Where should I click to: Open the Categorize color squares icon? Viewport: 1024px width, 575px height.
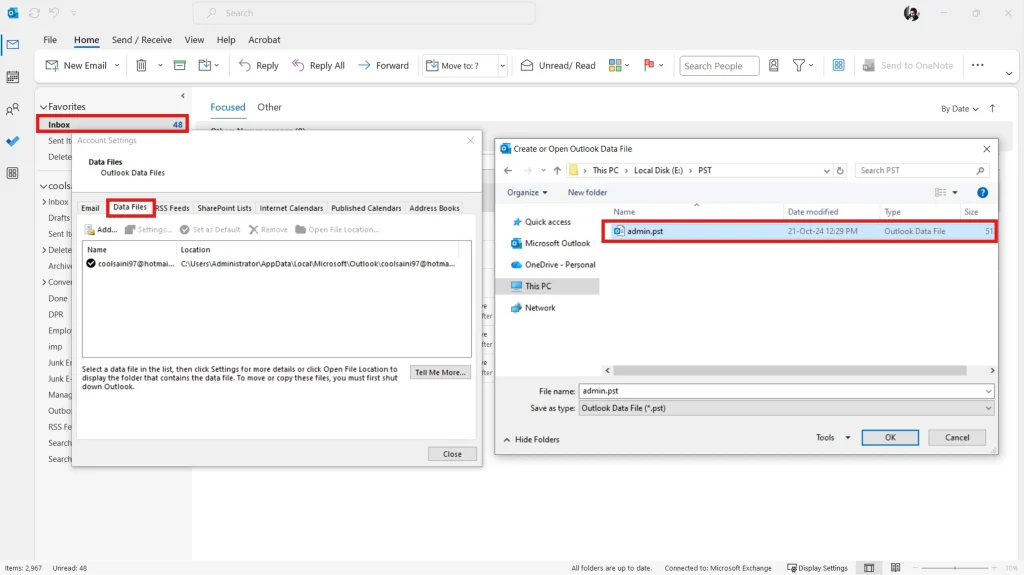tap(615, 65)
